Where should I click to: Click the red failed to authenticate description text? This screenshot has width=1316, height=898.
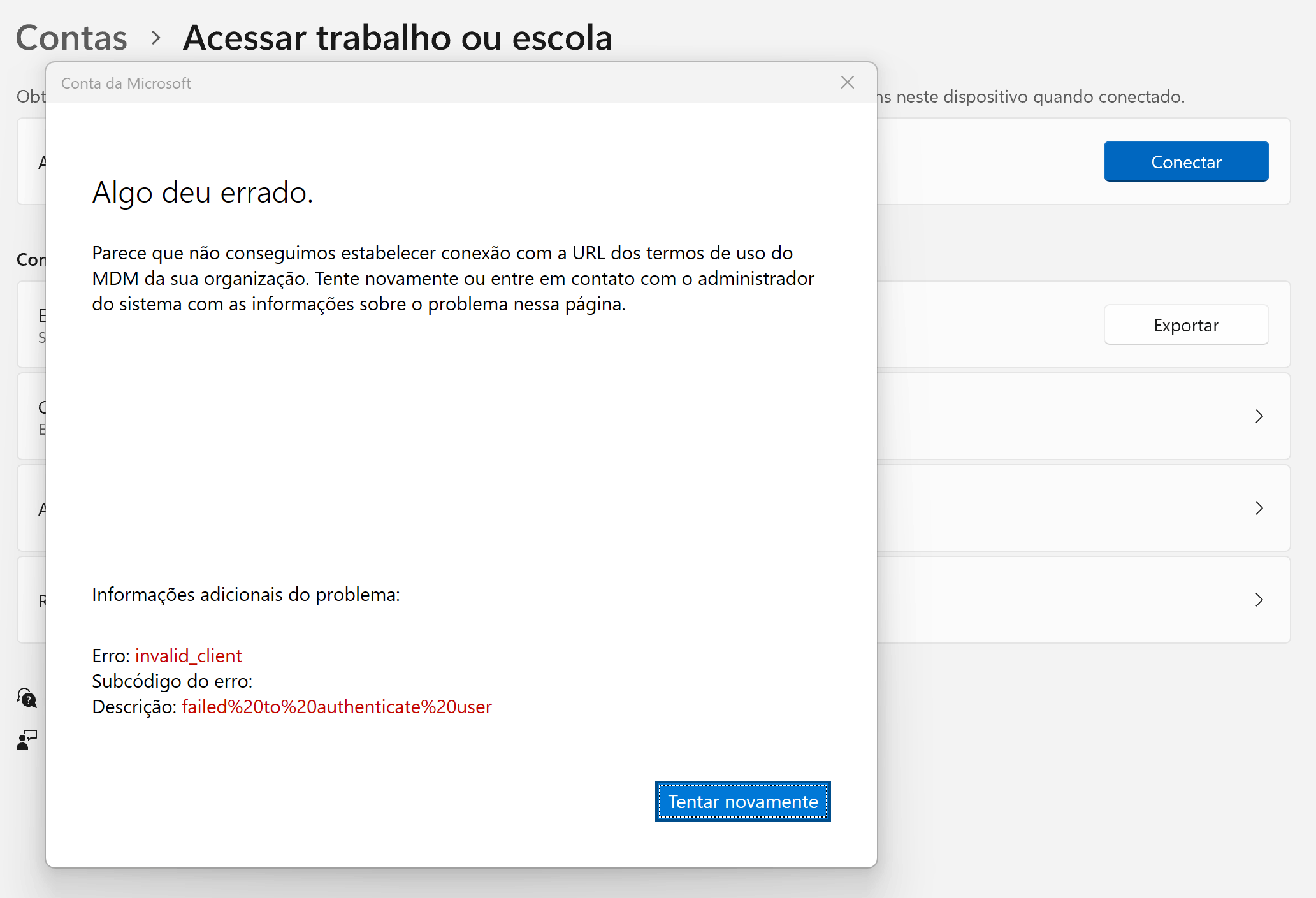click(336, 707)
